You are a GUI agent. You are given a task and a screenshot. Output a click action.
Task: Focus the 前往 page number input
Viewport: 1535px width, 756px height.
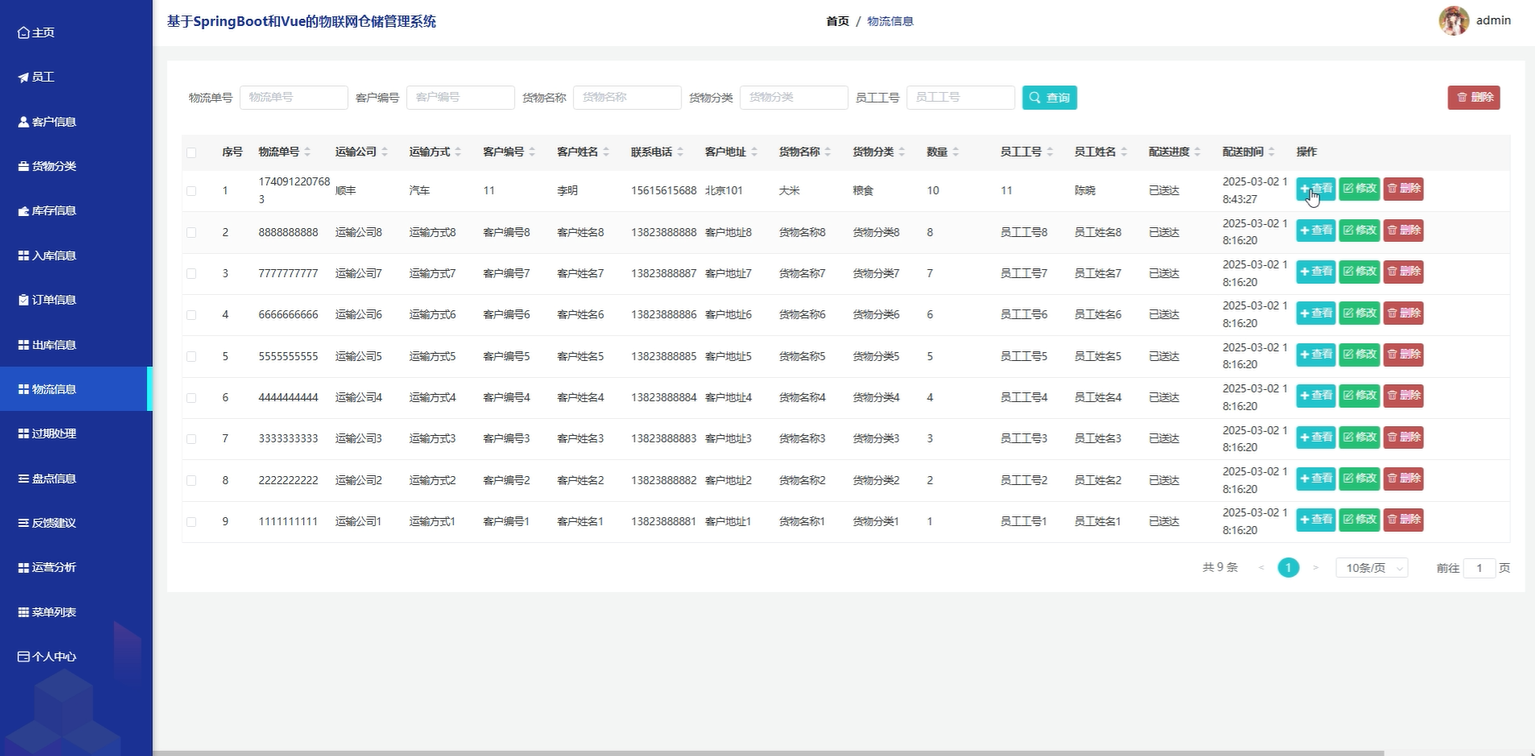click(x=1479, y=568)
